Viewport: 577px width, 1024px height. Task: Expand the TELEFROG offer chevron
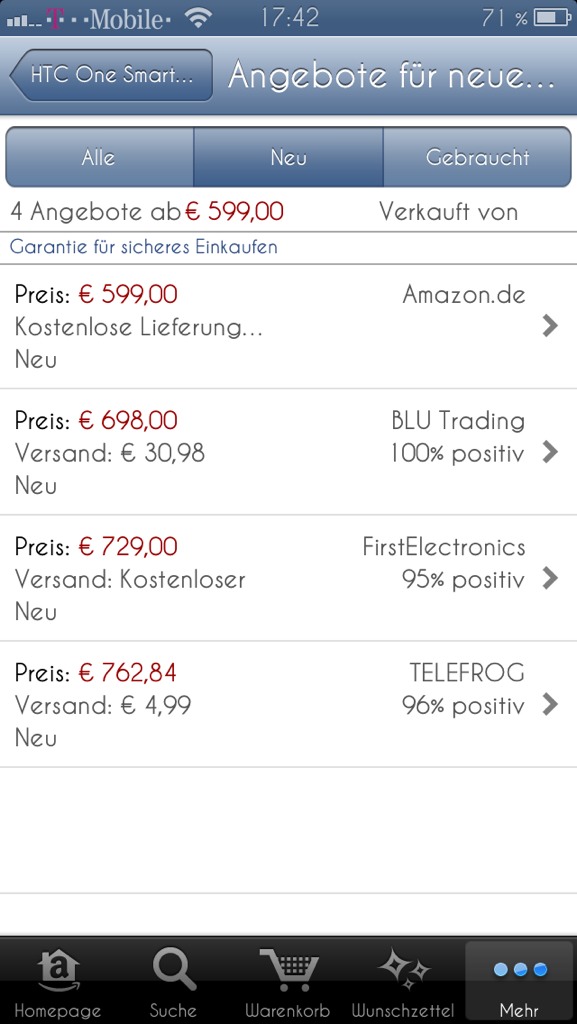click(550, 704)
